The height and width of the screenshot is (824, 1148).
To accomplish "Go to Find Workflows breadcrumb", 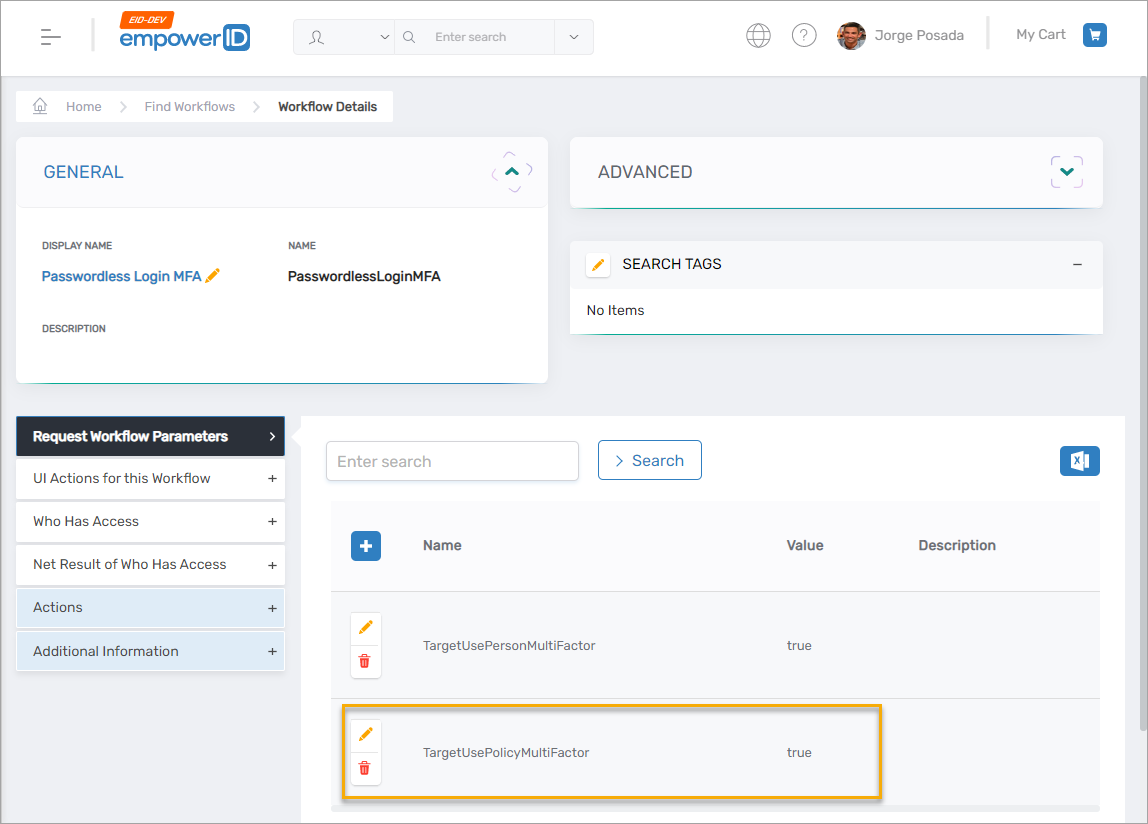I will (x=189, y=106).
